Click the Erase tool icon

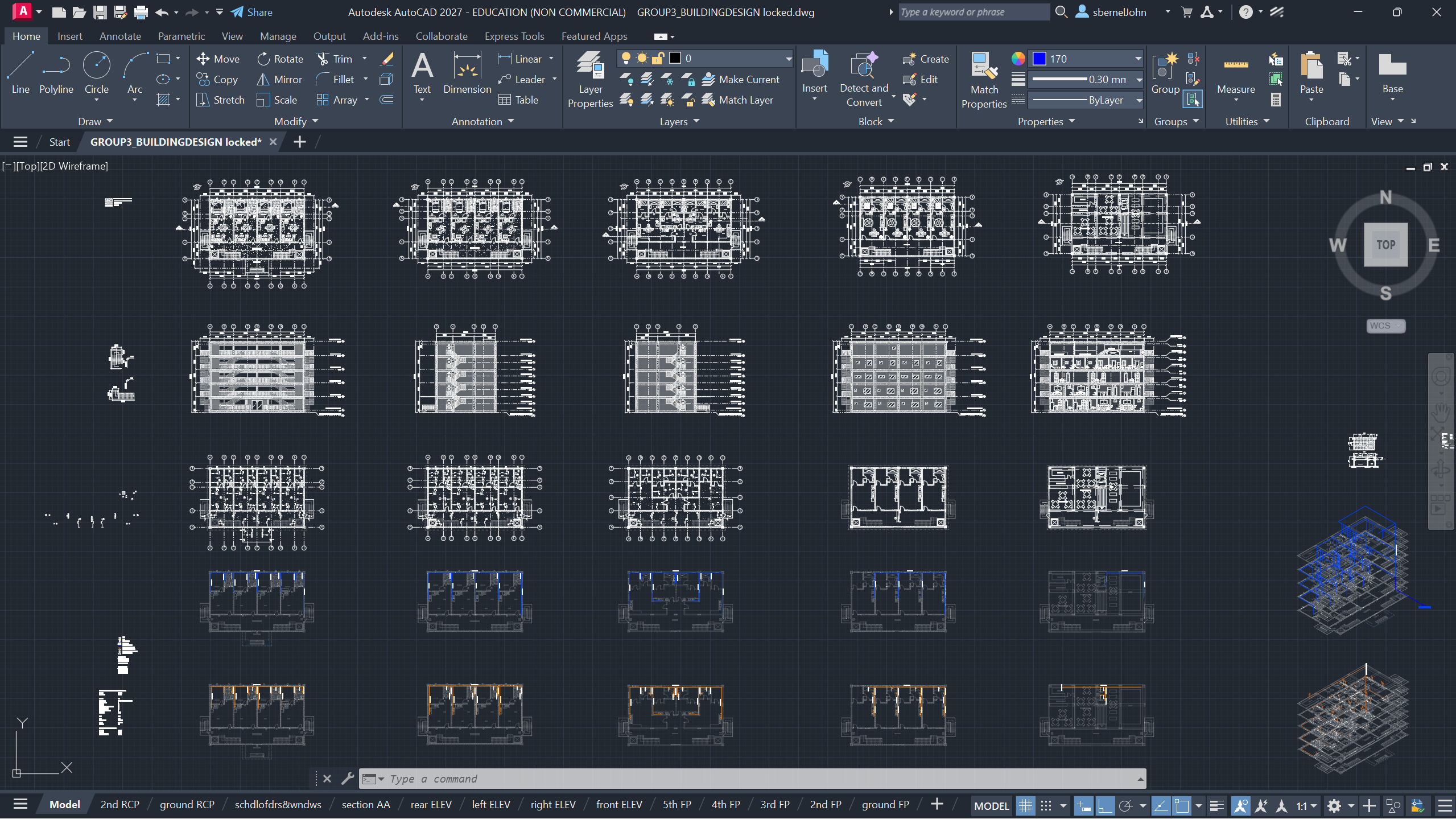click(x=387, y=59)
